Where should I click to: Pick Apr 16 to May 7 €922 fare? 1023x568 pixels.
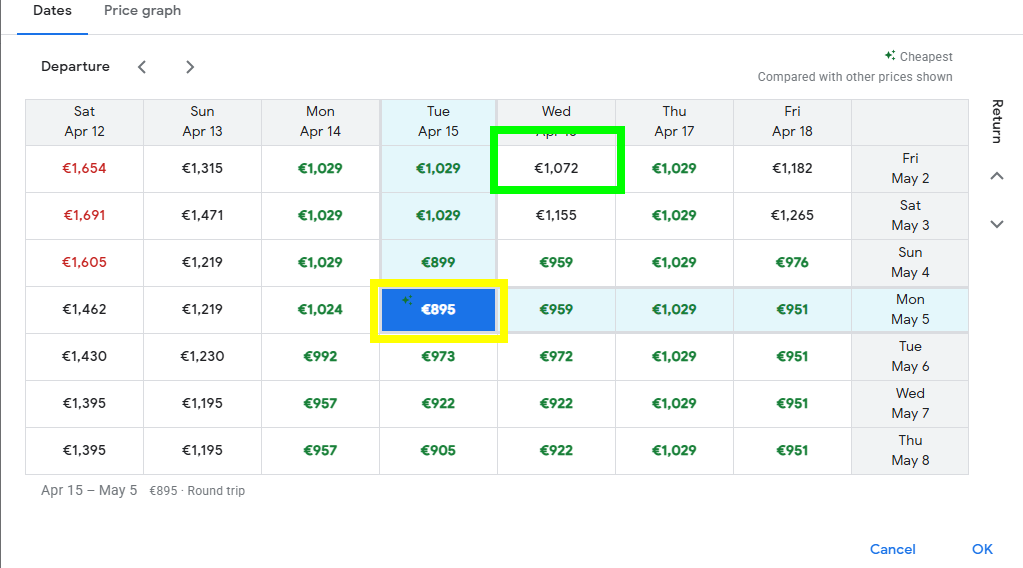[557, 403]
